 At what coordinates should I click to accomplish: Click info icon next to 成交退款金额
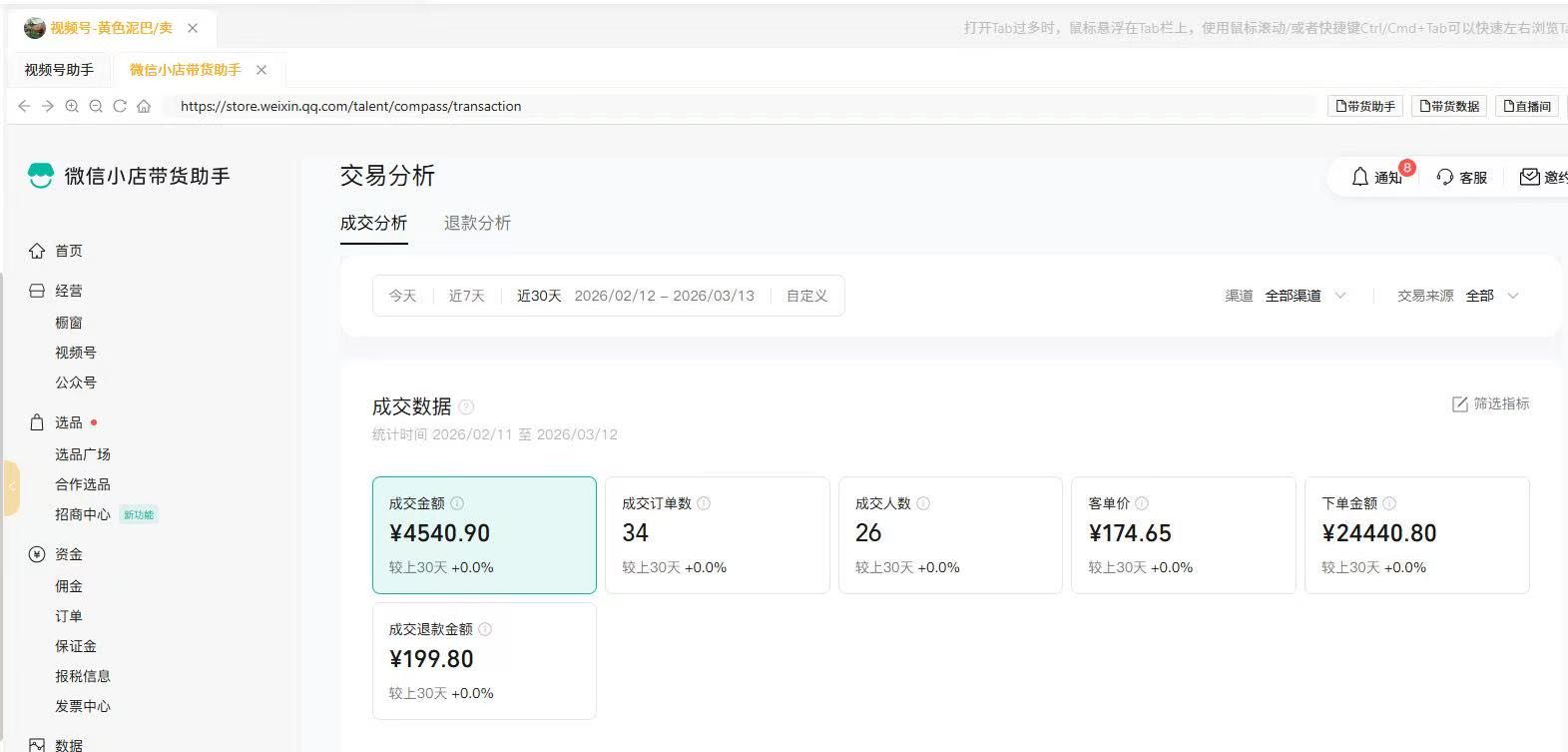pos(485,629)
